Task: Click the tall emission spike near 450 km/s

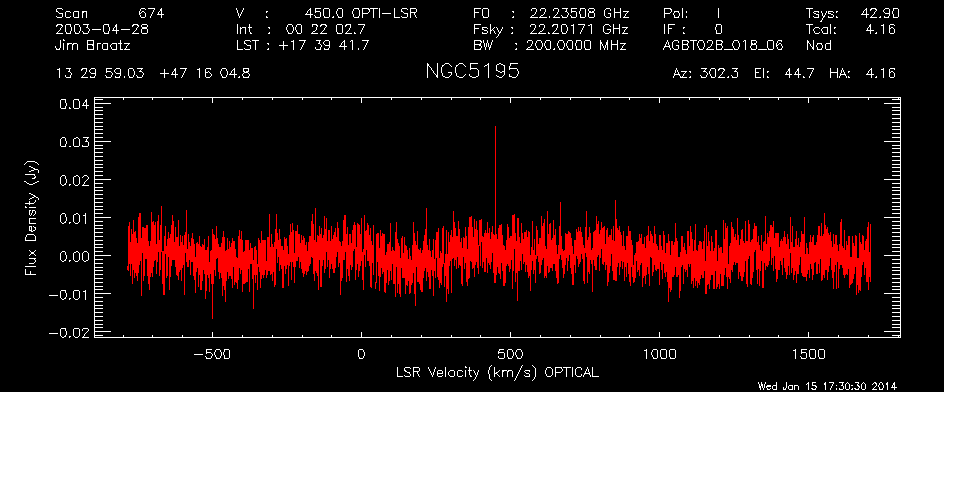Action: click(x=495, y=172)
